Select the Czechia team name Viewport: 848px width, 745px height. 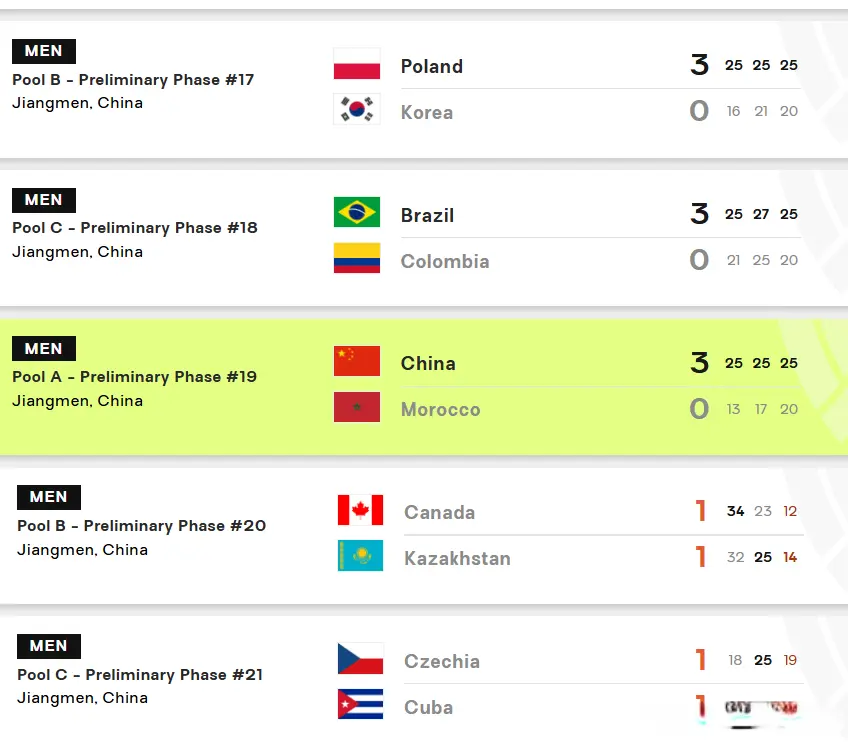tap(442, 661)
